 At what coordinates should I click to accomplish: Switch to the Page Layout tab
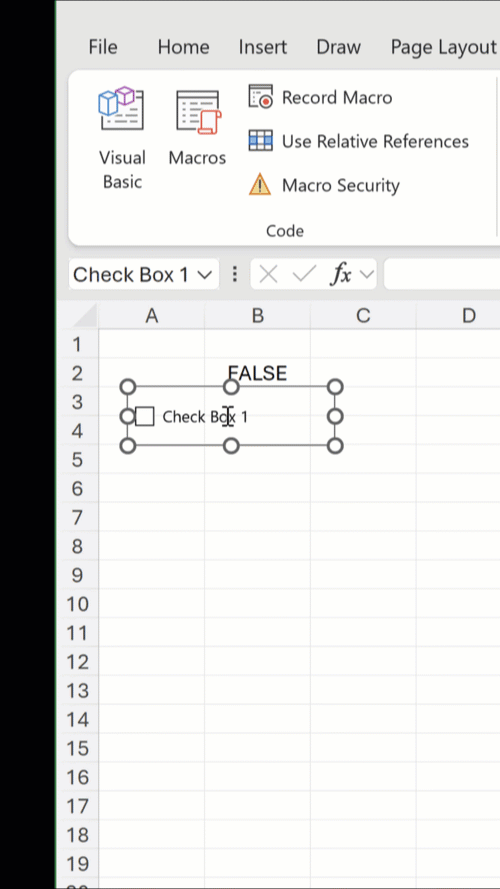point(443,47)
